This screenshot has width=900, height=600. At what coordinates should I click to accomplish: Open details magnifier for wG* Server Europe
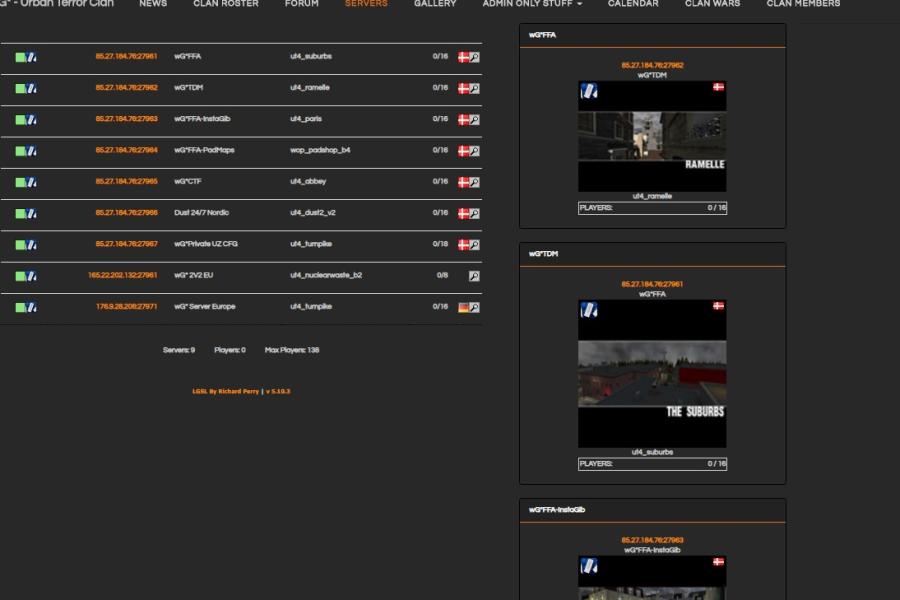coord(474,307)
